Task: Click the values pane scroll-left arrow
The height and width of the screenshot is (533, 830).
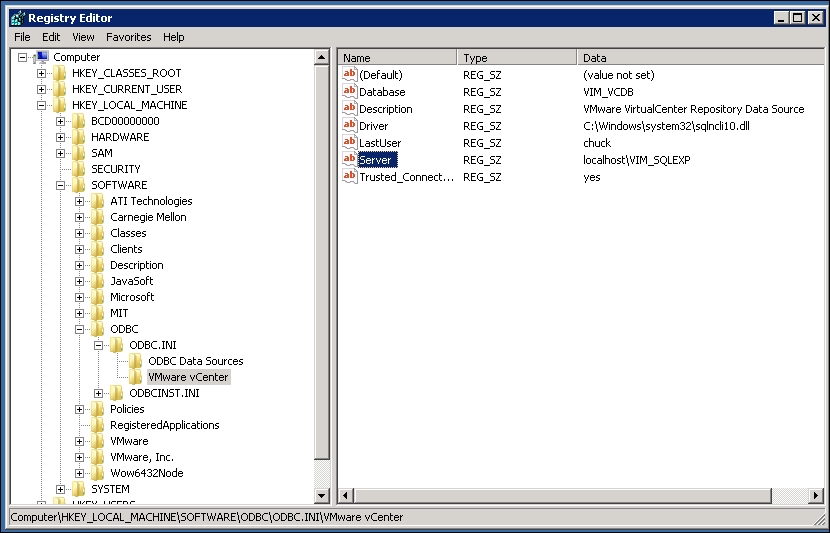Action: [x=346, y=495]
